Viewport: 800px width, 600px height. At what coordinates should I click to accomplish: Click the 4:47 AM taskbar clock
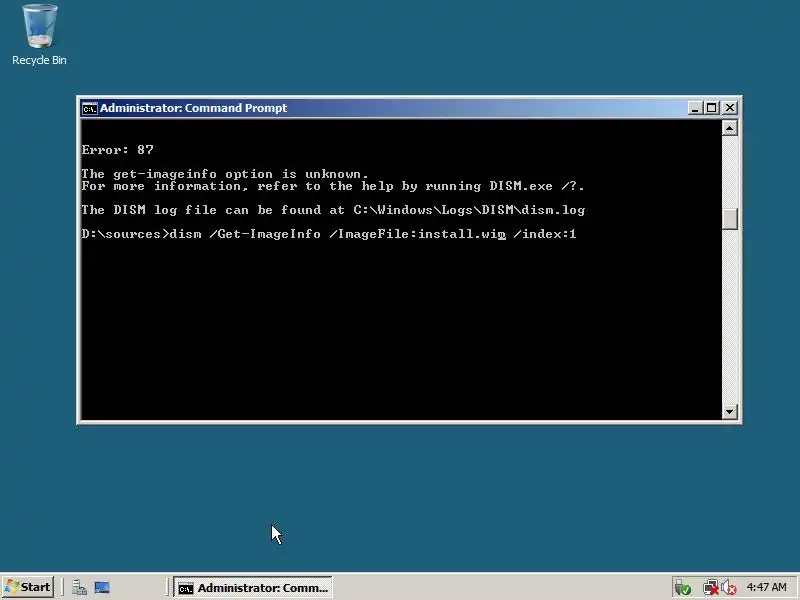[x=766, y=587]
